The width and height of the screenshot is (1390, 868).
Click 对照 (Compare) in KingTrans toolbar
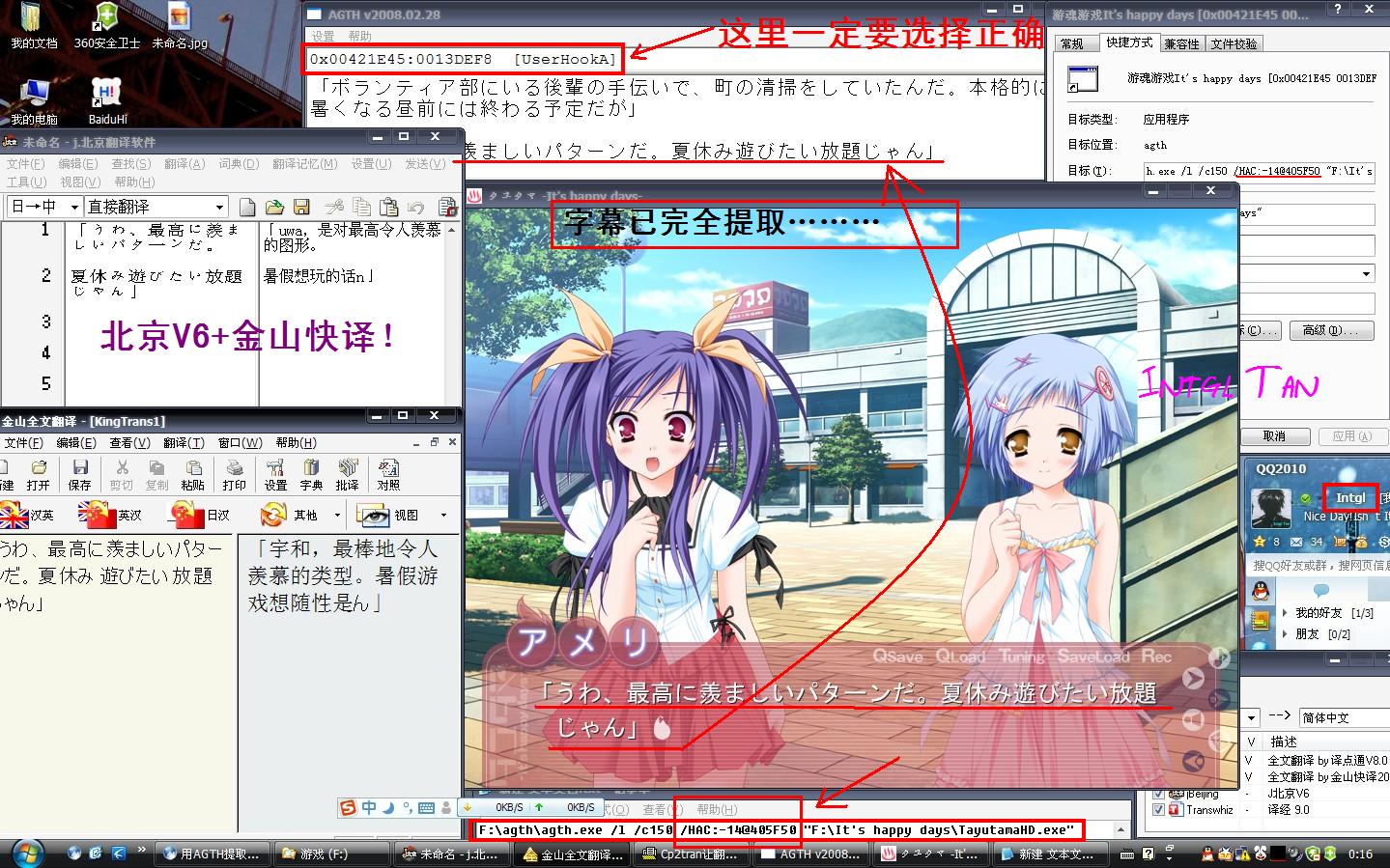(388, 475)
